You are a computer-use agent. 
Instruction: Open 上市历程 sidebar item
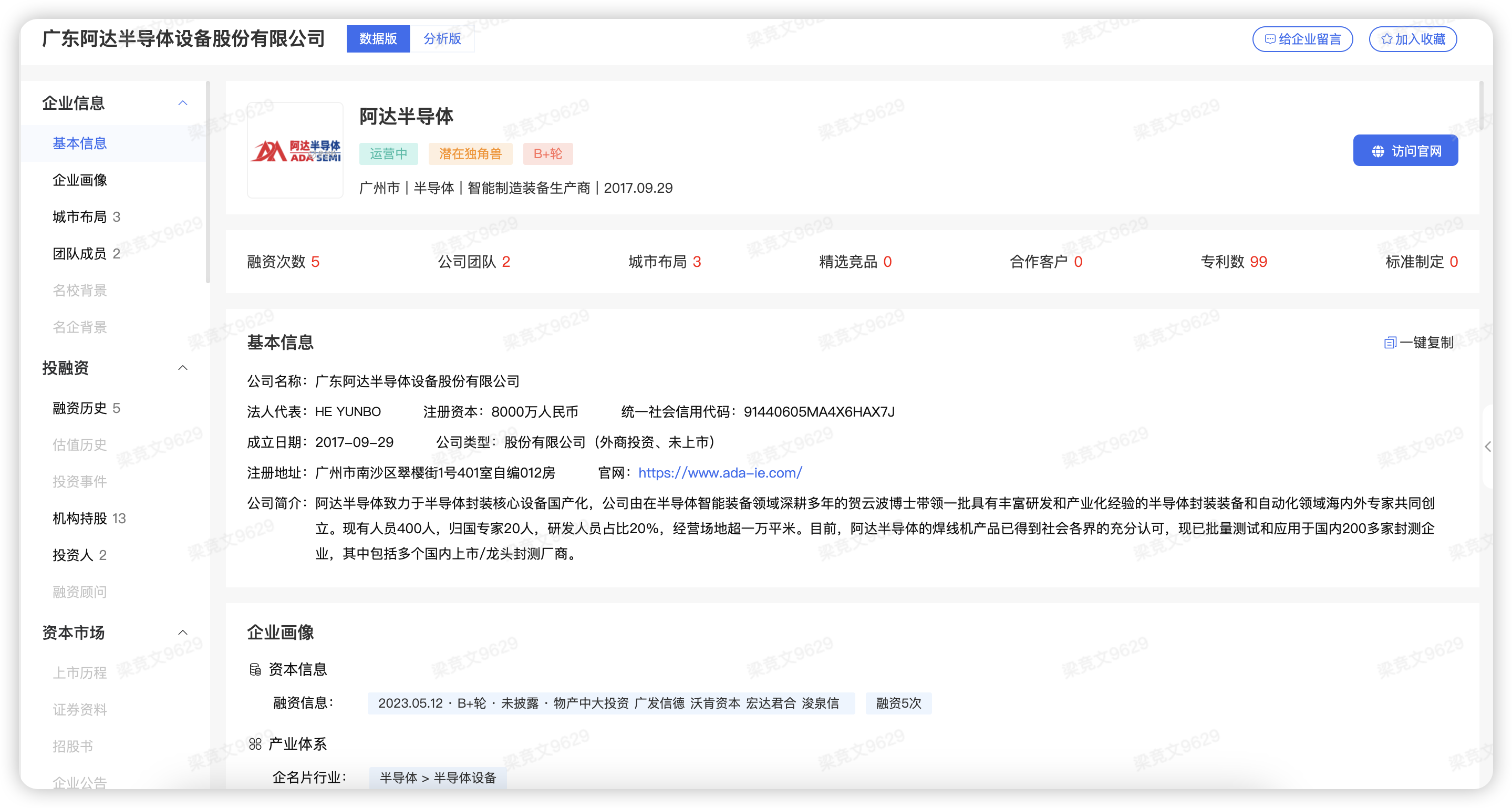click(79, 673)
